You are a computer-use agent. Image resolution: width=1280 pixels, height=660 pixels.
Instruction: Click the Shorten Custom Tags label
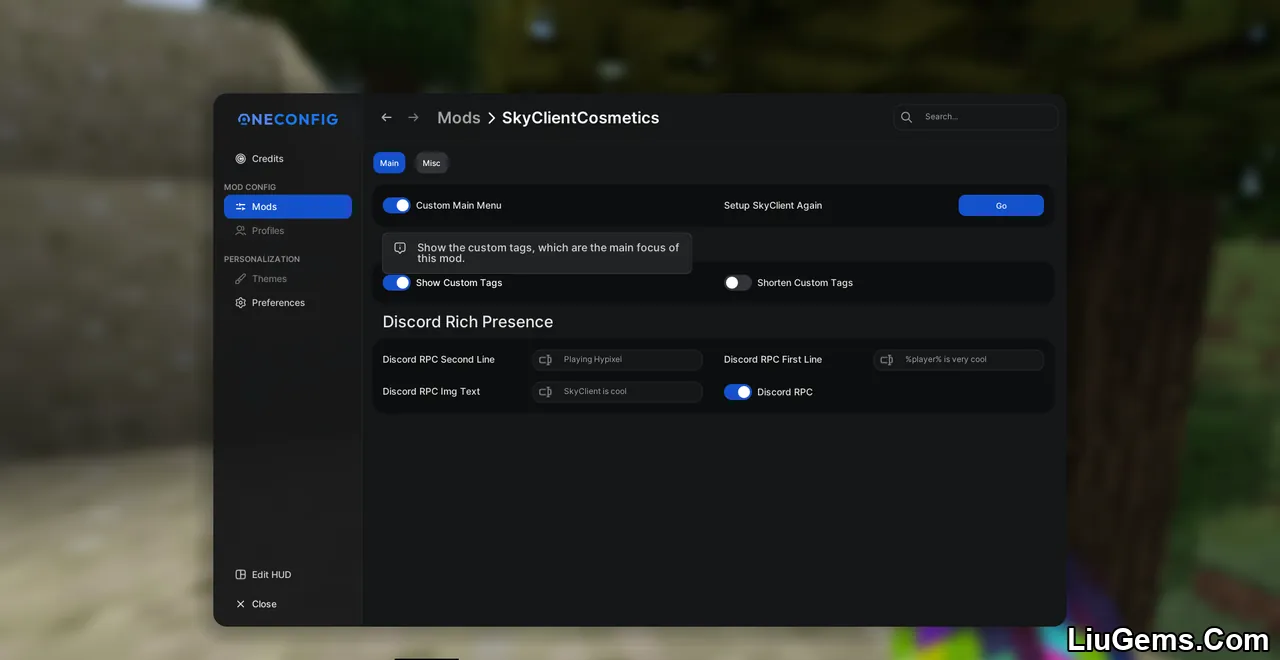[x=805, y=283]
